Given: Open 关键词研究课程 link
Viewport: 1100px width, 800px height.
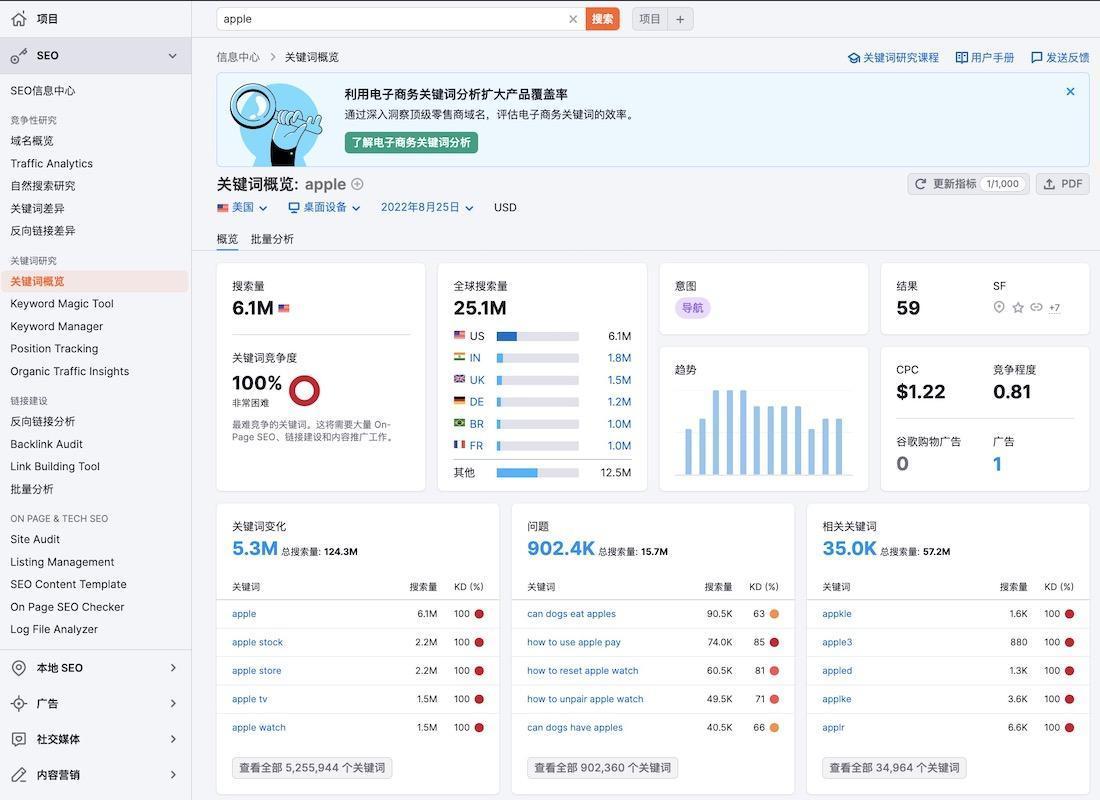Looking at the screenshot, I should pyautogui.click(x=893, y=58).
